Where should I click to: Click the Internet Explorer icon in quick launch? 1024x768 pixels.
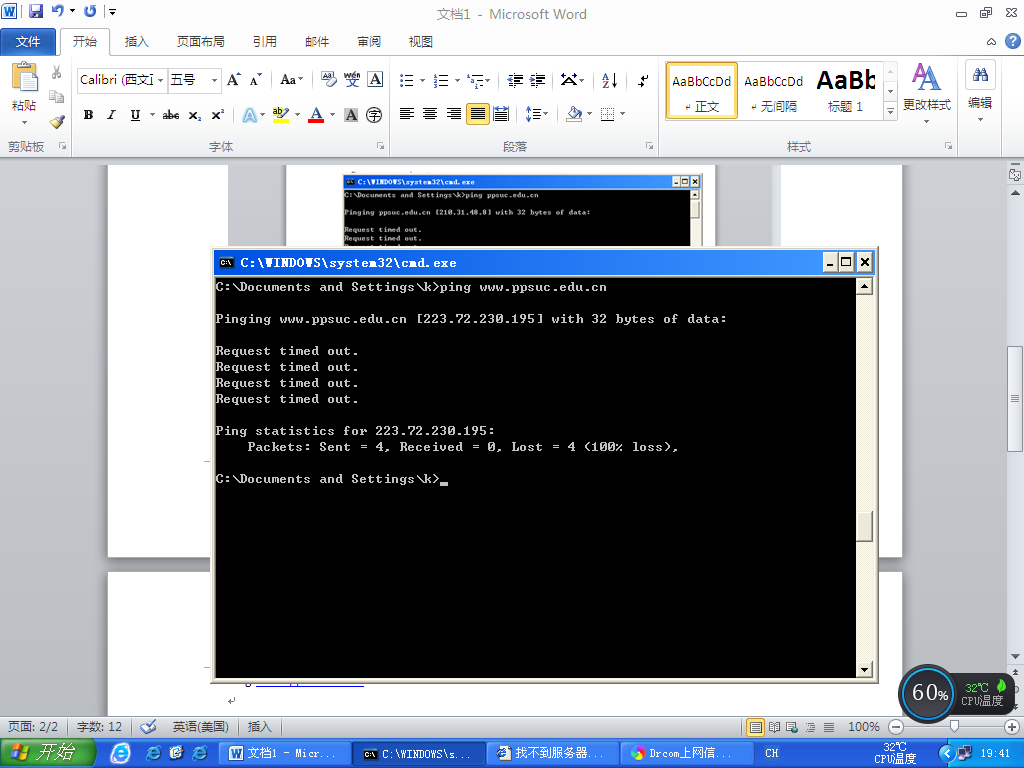click(x=120, y=753)
